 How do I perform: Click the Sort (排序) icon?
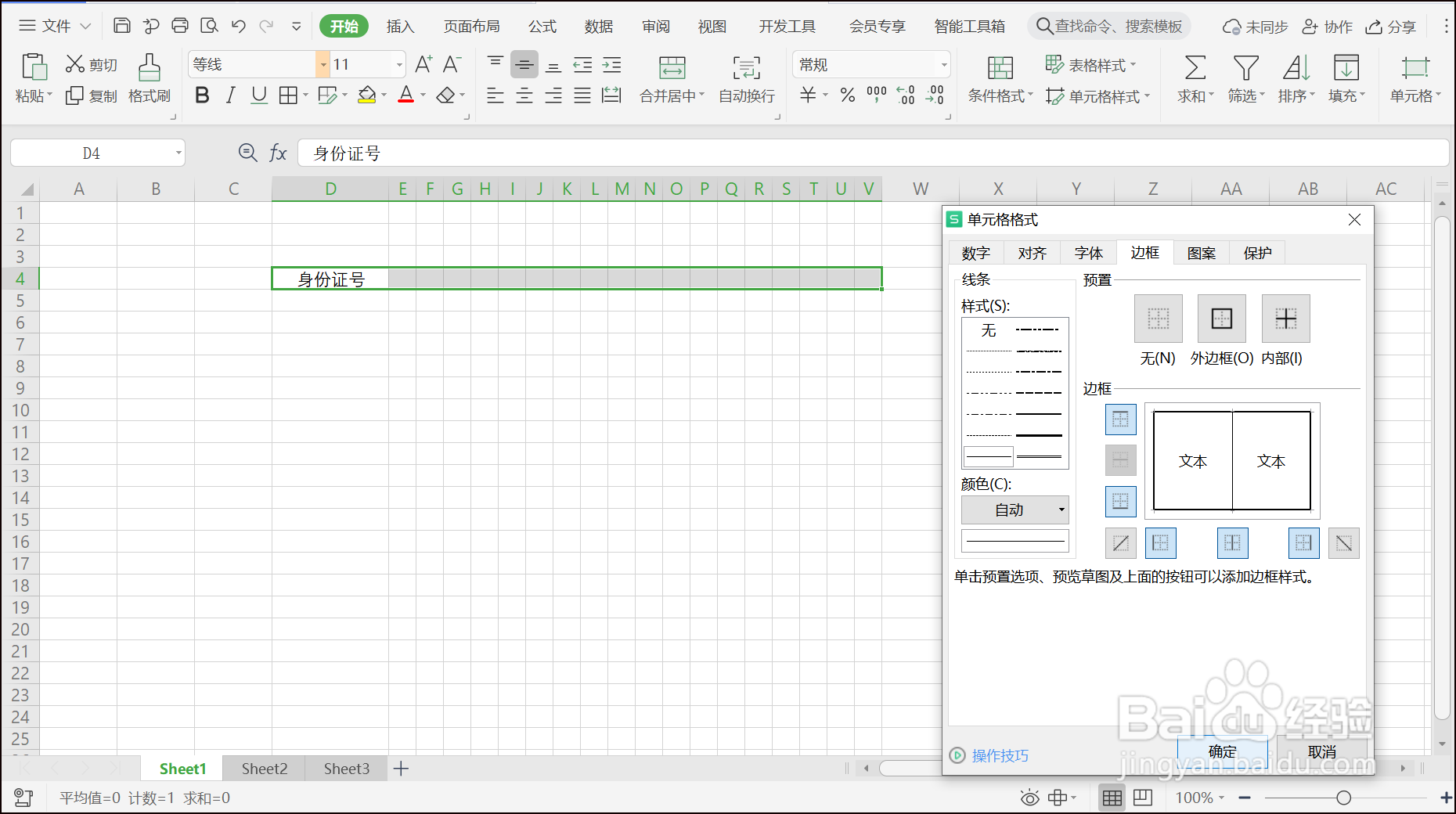point(1296,78)
